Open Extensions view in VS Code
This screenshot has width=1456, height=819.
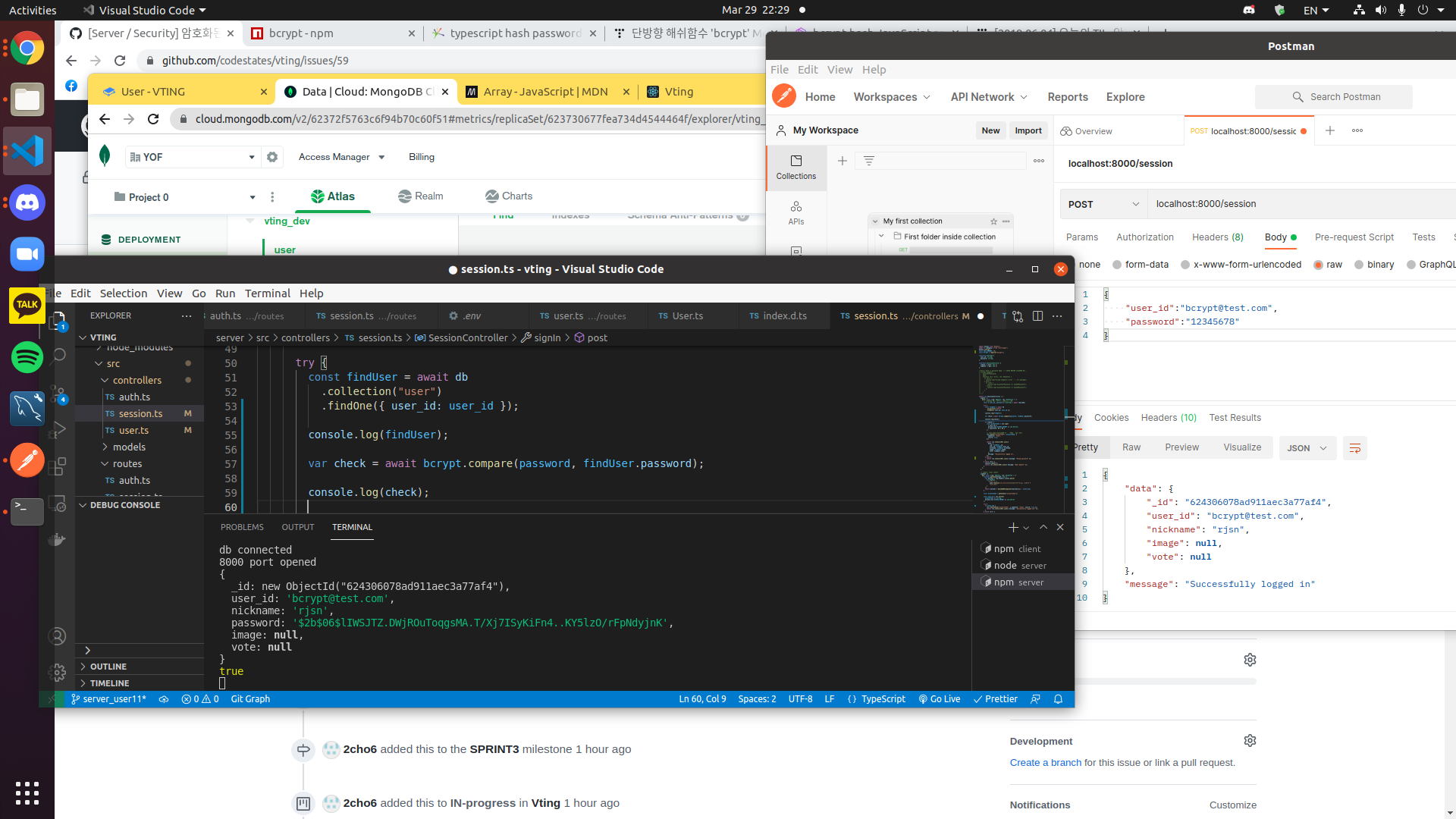pos(58,466)
